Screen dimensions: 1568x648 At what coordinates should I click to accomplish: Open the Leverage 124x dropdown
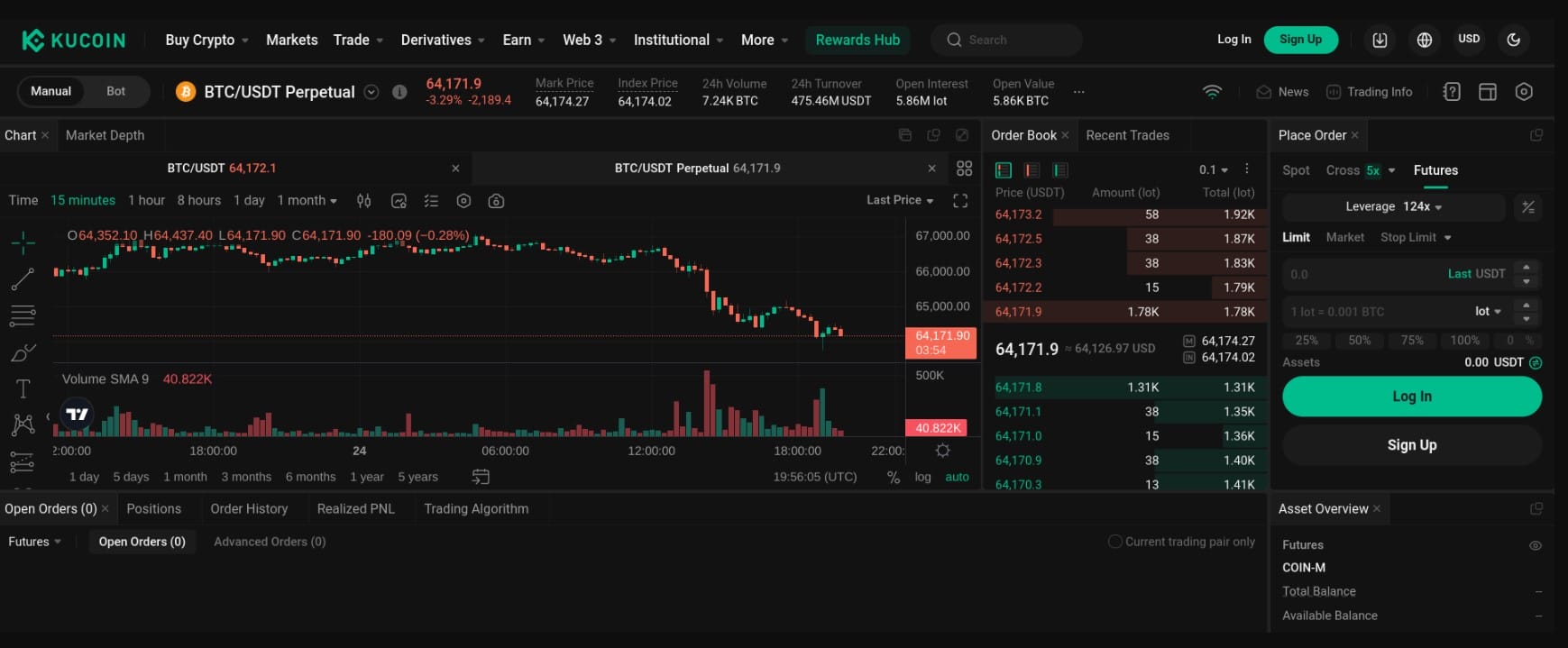(1394, 206)
